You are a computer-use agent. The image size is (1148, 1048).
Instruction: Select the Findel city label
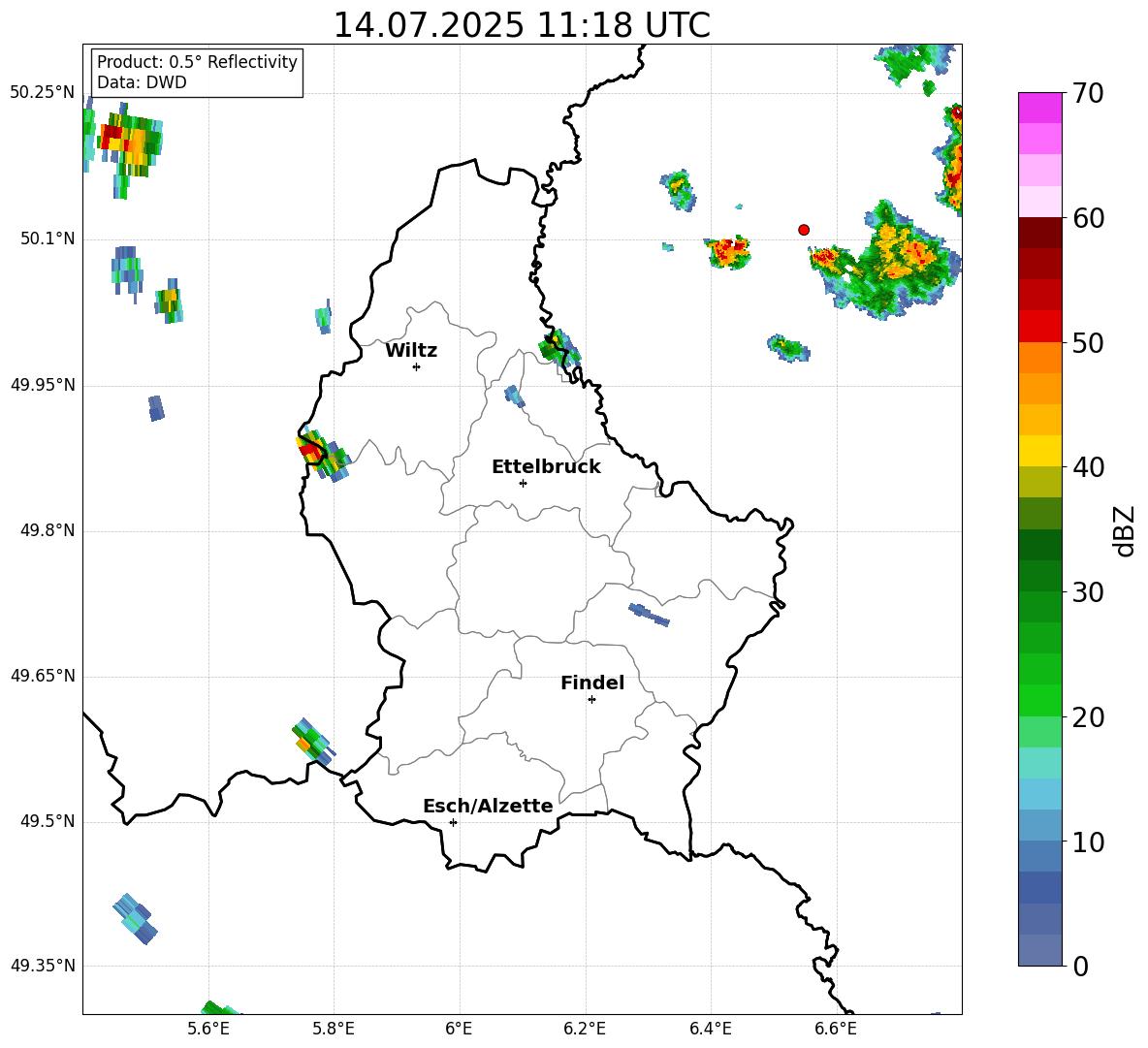click(592, 683)
